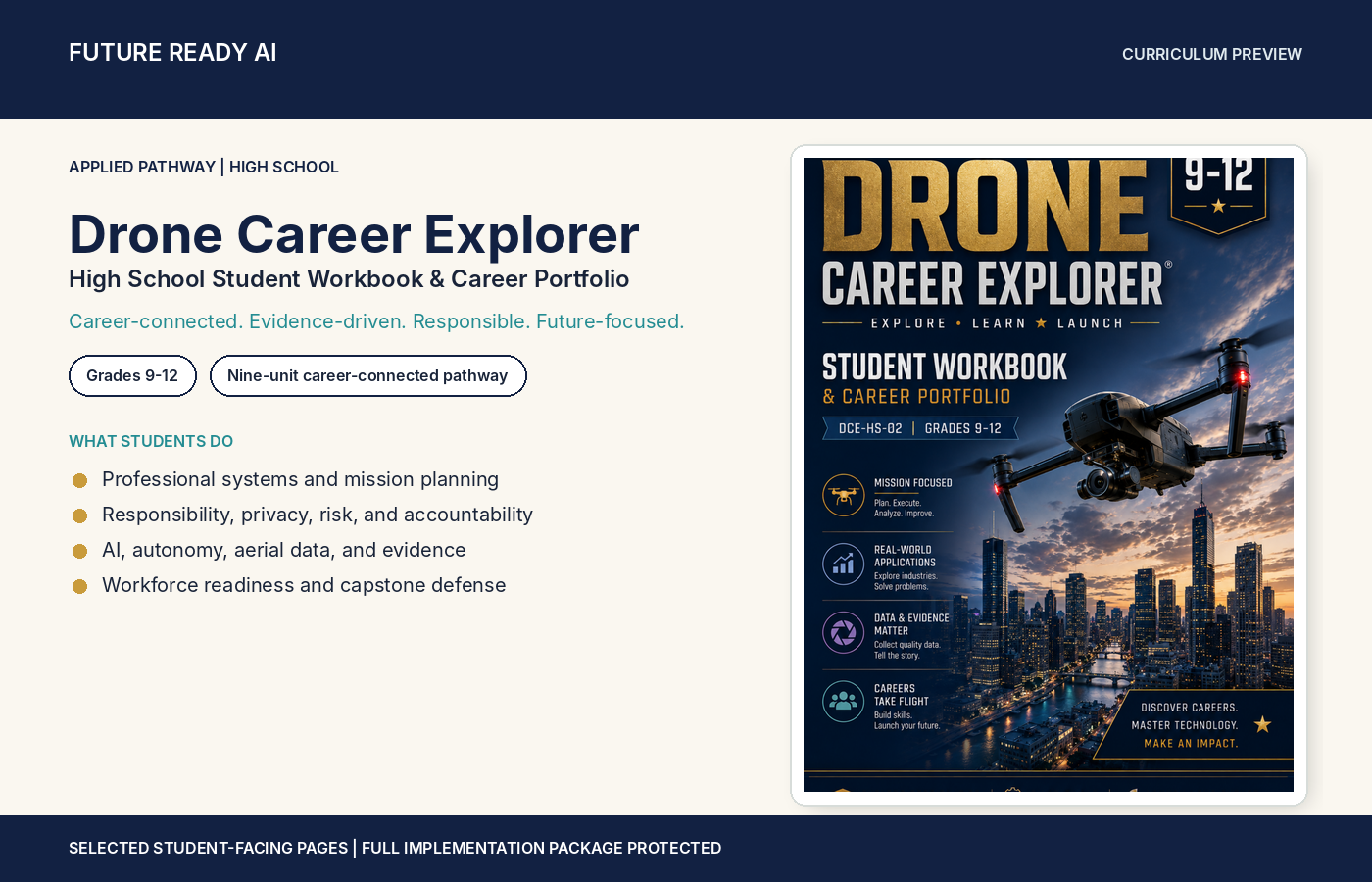Click the gold star beside MAKE AN IMPACT
1372x882 pixels.
click(x=1262, y=724)
